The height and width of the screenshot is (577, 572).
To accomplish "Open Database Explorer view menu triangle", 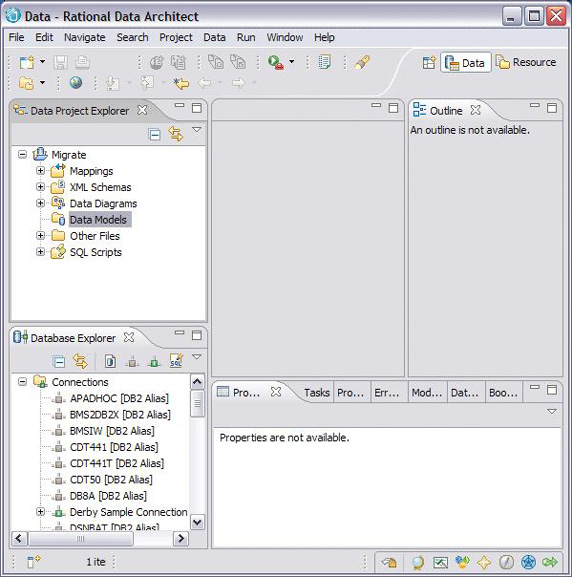I will (x=197, y=357).
